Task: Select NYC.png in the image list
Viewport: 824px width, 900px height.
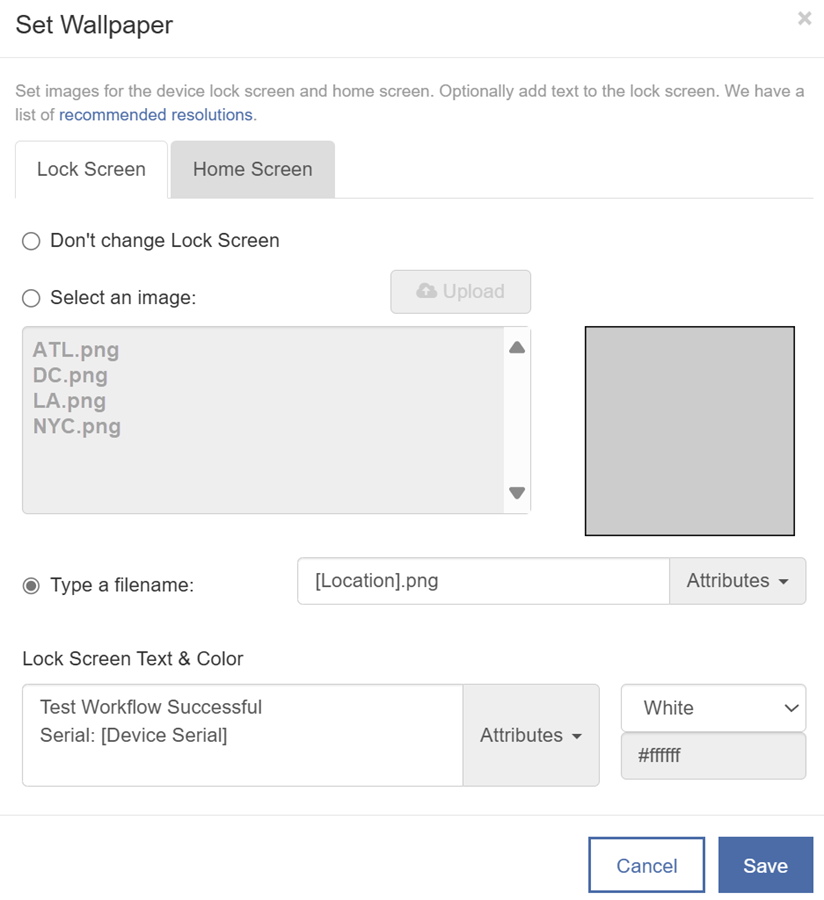Action: pyautogui.click(x=77, y=426)
